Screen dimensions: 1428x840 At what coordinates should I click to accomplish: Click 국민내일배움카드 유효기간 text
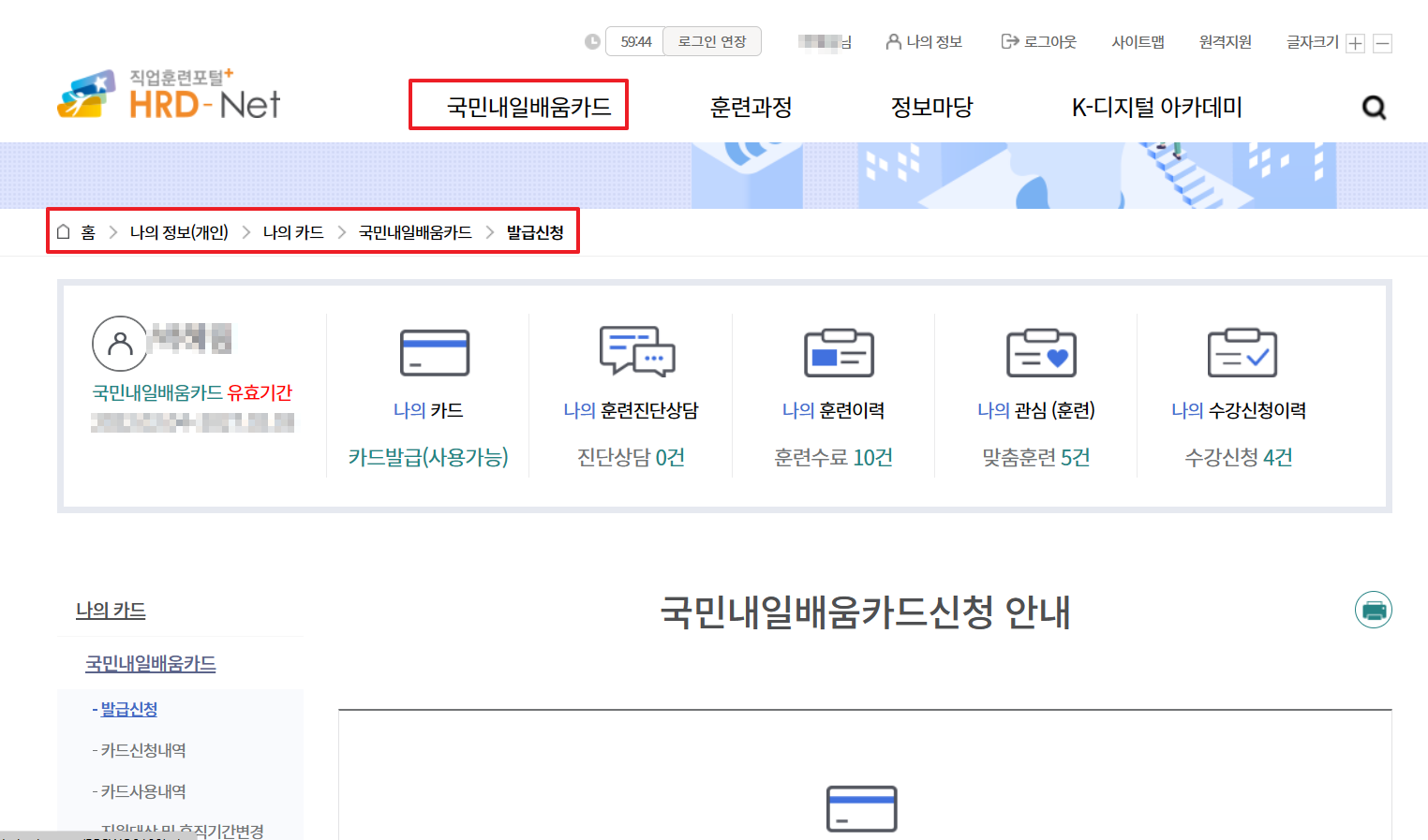click(192, 392)
